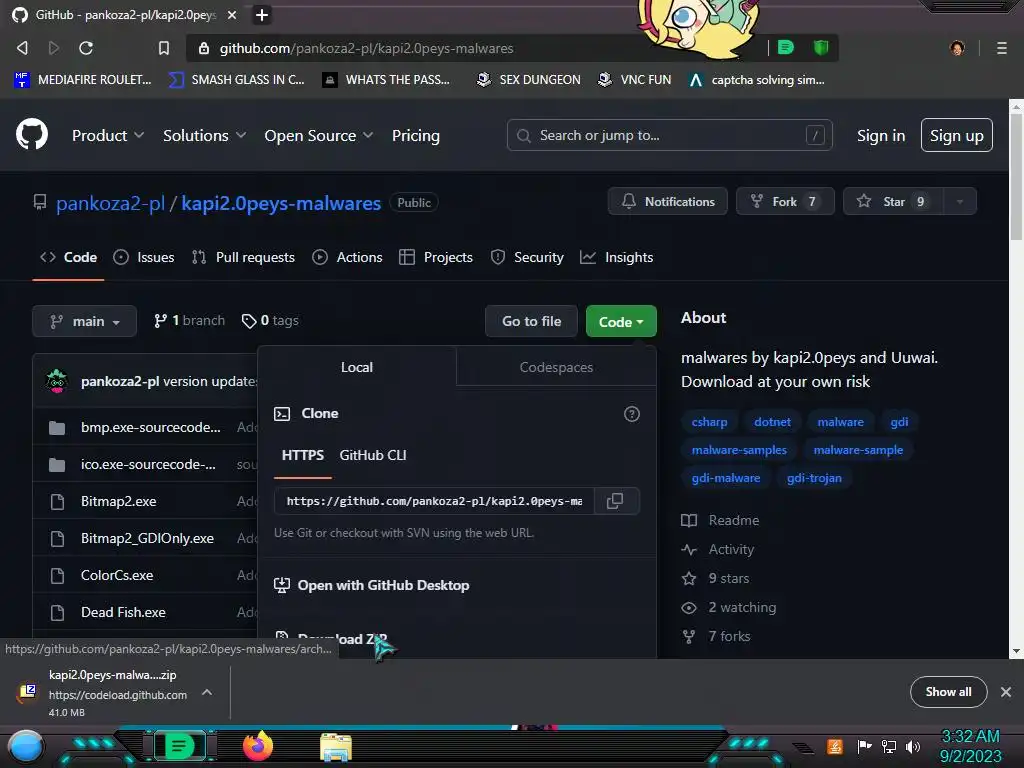Image resolution: width=1024 pixels, height=768 pixels.
Task: Open the bmp.exe-sourcecode folder
Action: tap(151, 427)
